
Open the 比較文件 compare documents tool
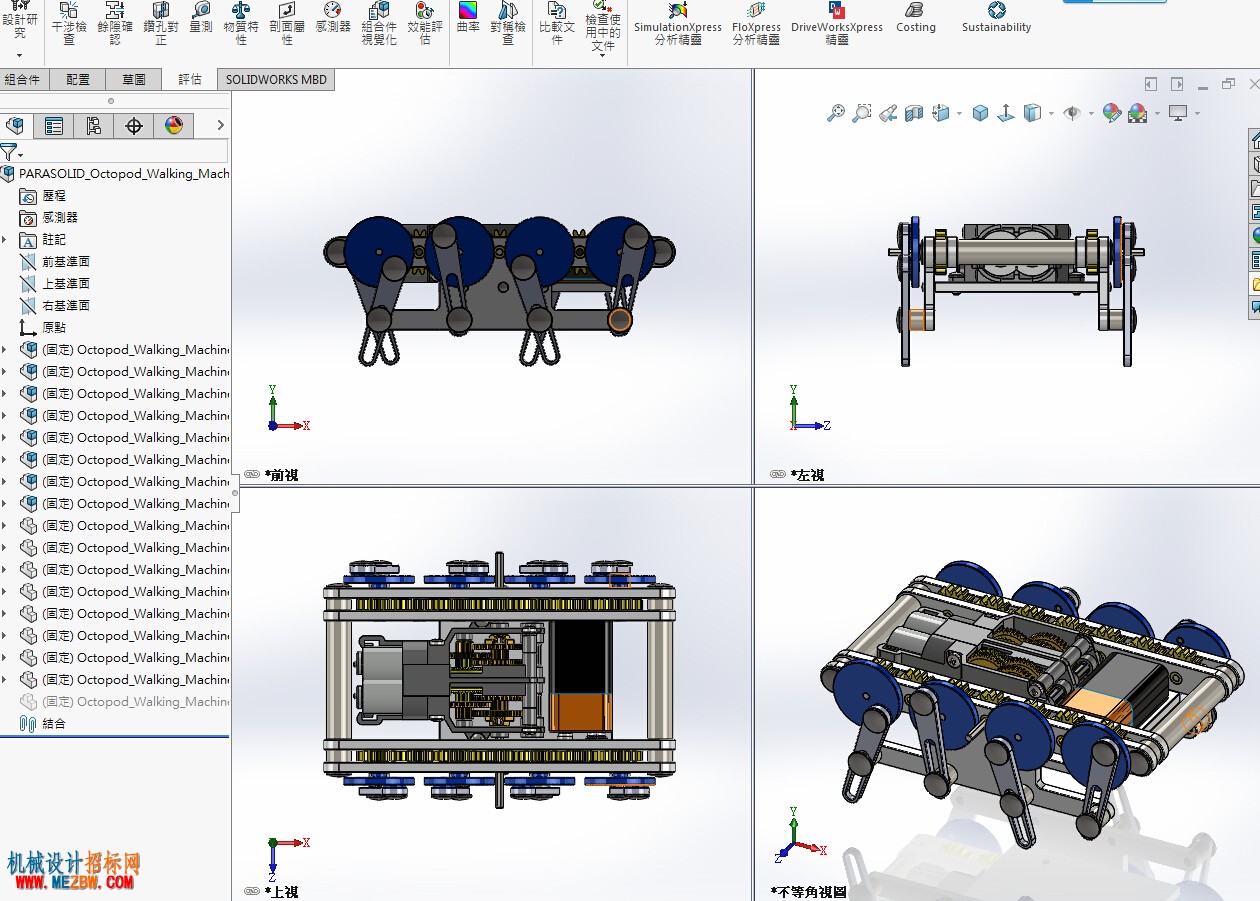point(557,23)
